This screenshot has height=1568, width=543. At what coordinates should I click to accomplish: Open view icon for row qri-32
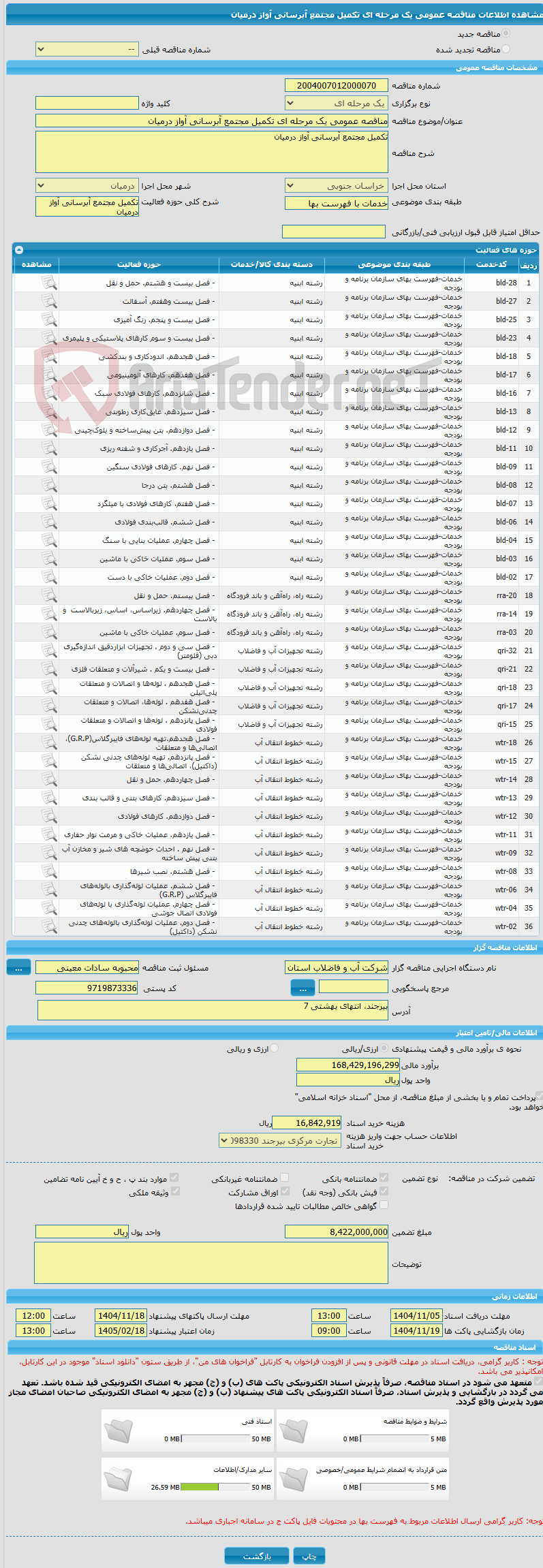point(49,650)
